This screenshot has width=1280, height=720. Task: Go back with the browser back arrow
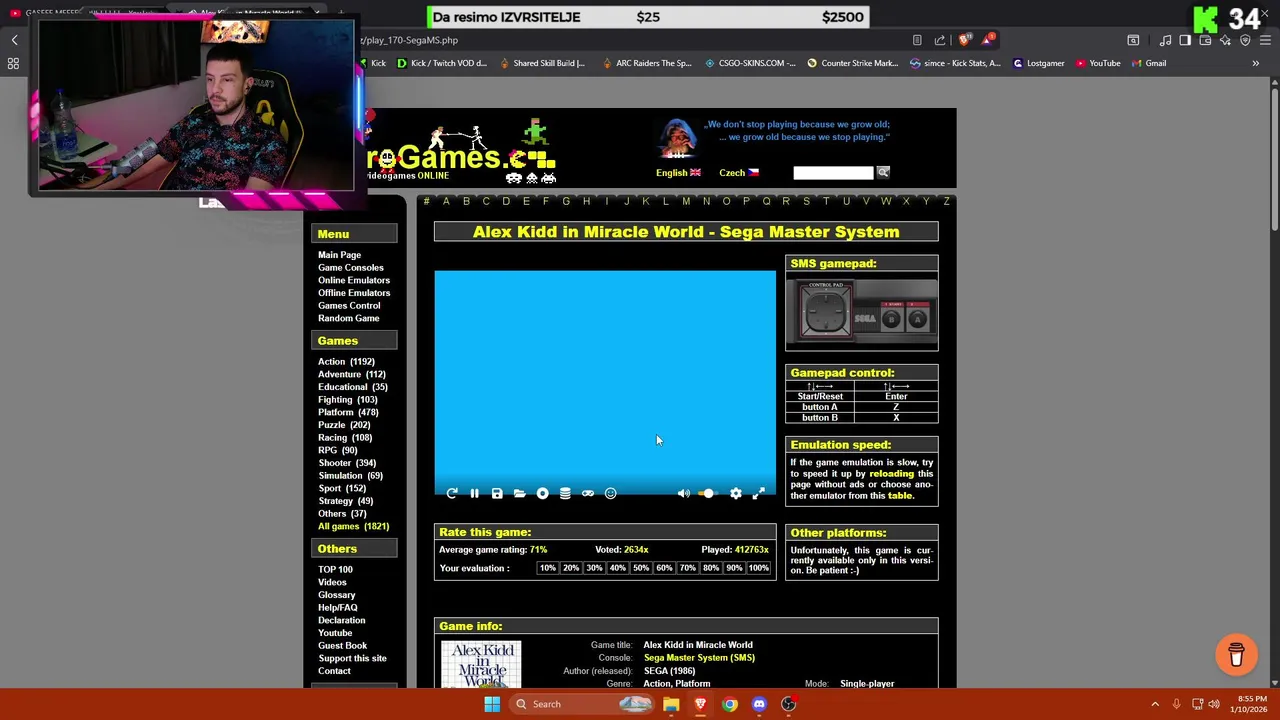(x=14, y=40)
